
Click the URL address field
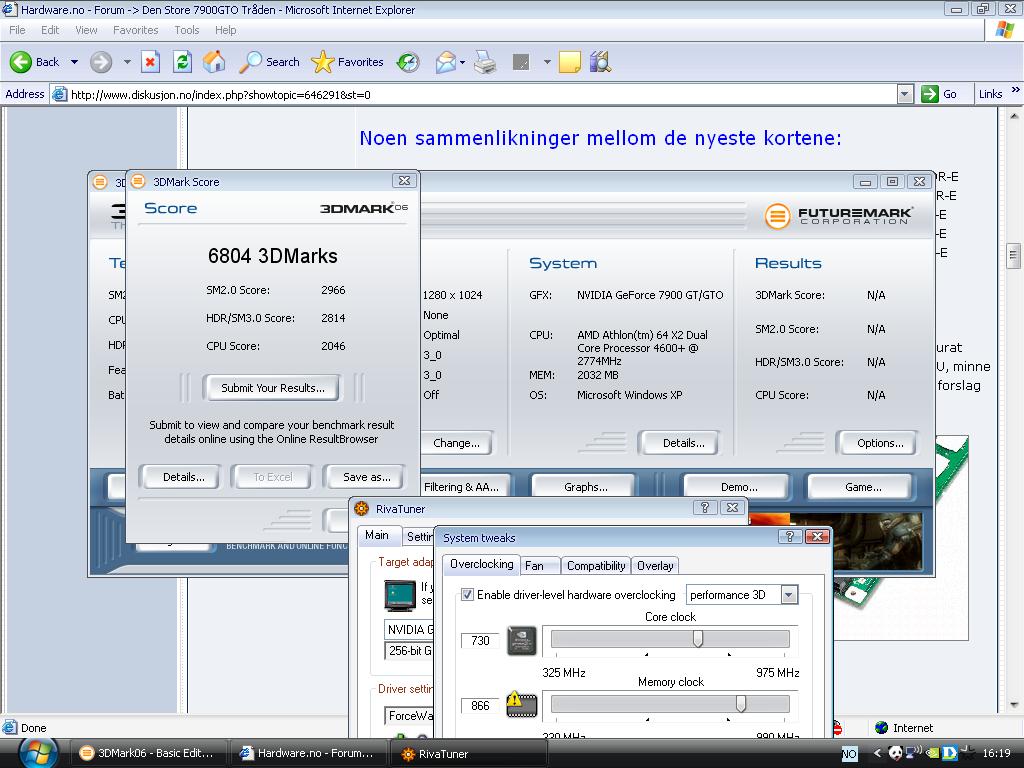click(473, 94)
